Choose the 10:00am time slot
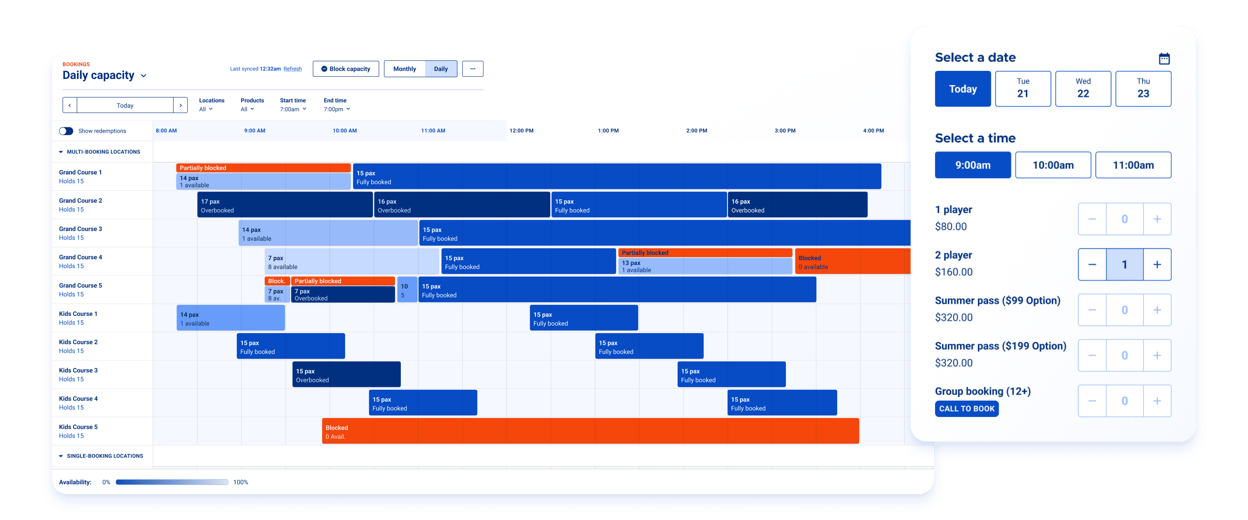 [1053, 165]
